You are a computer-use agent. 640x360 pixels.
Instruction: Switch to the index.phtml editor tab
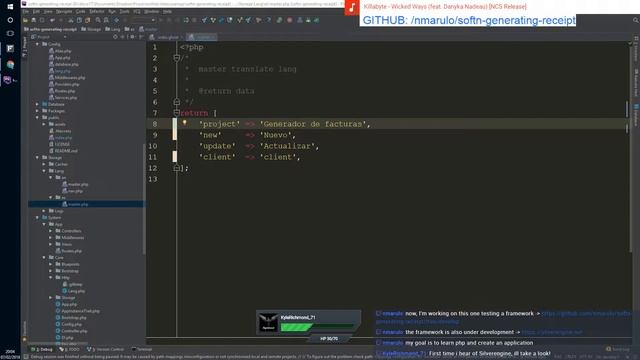pos(165,37)
